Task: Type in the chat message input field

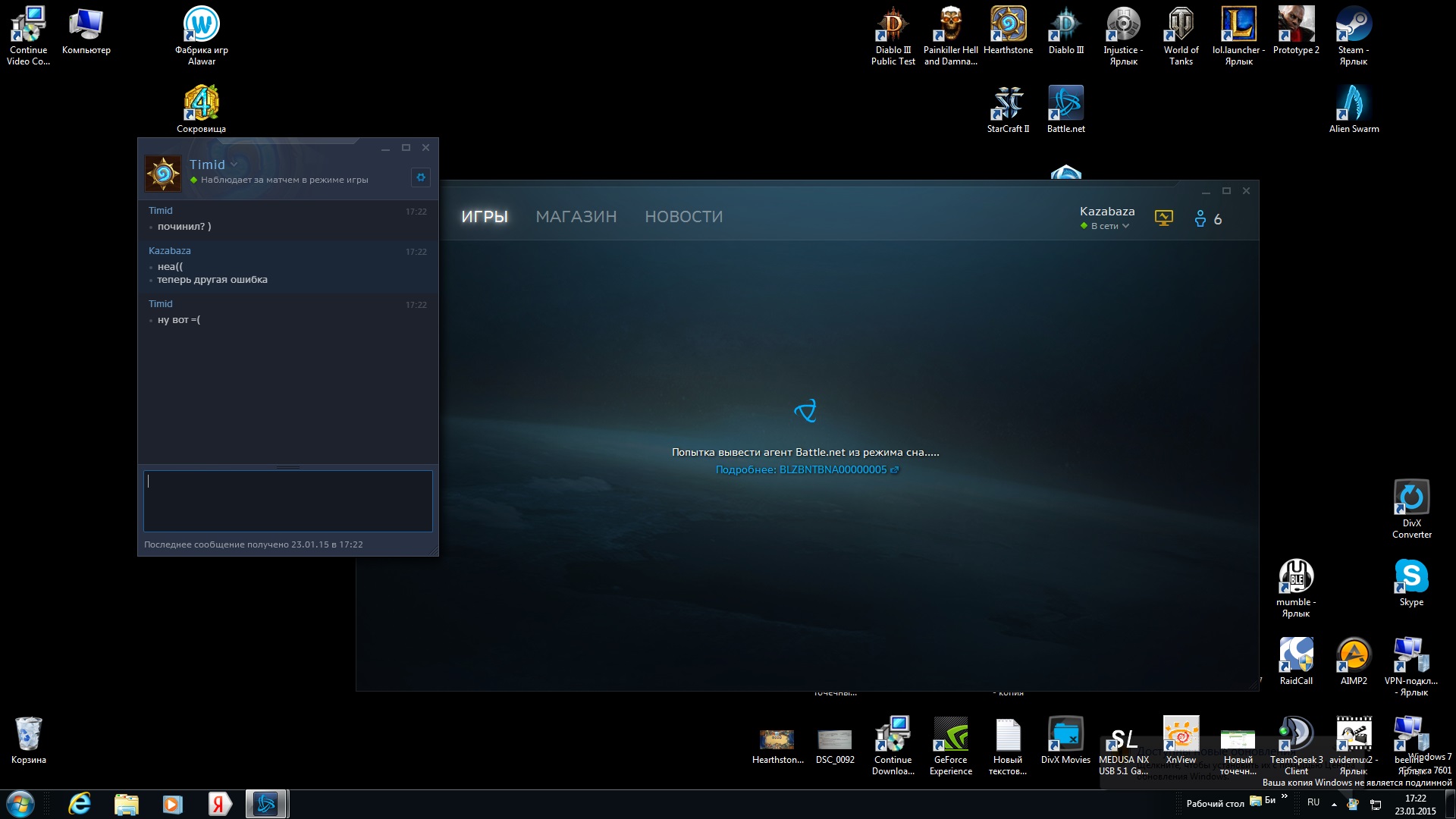Action: 288,500
